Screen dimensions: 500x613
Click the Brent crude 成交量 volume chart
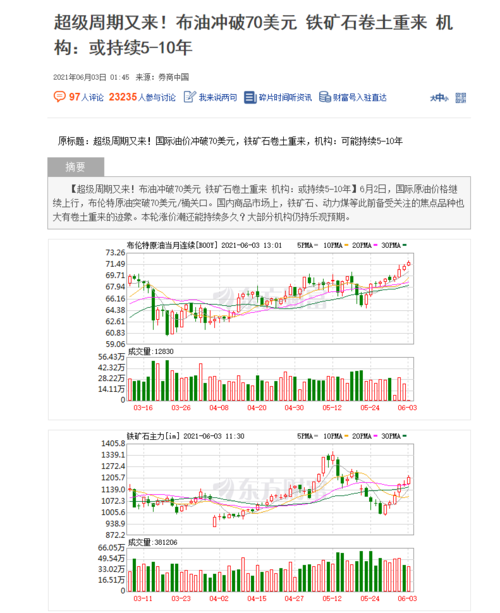(271, 379)
